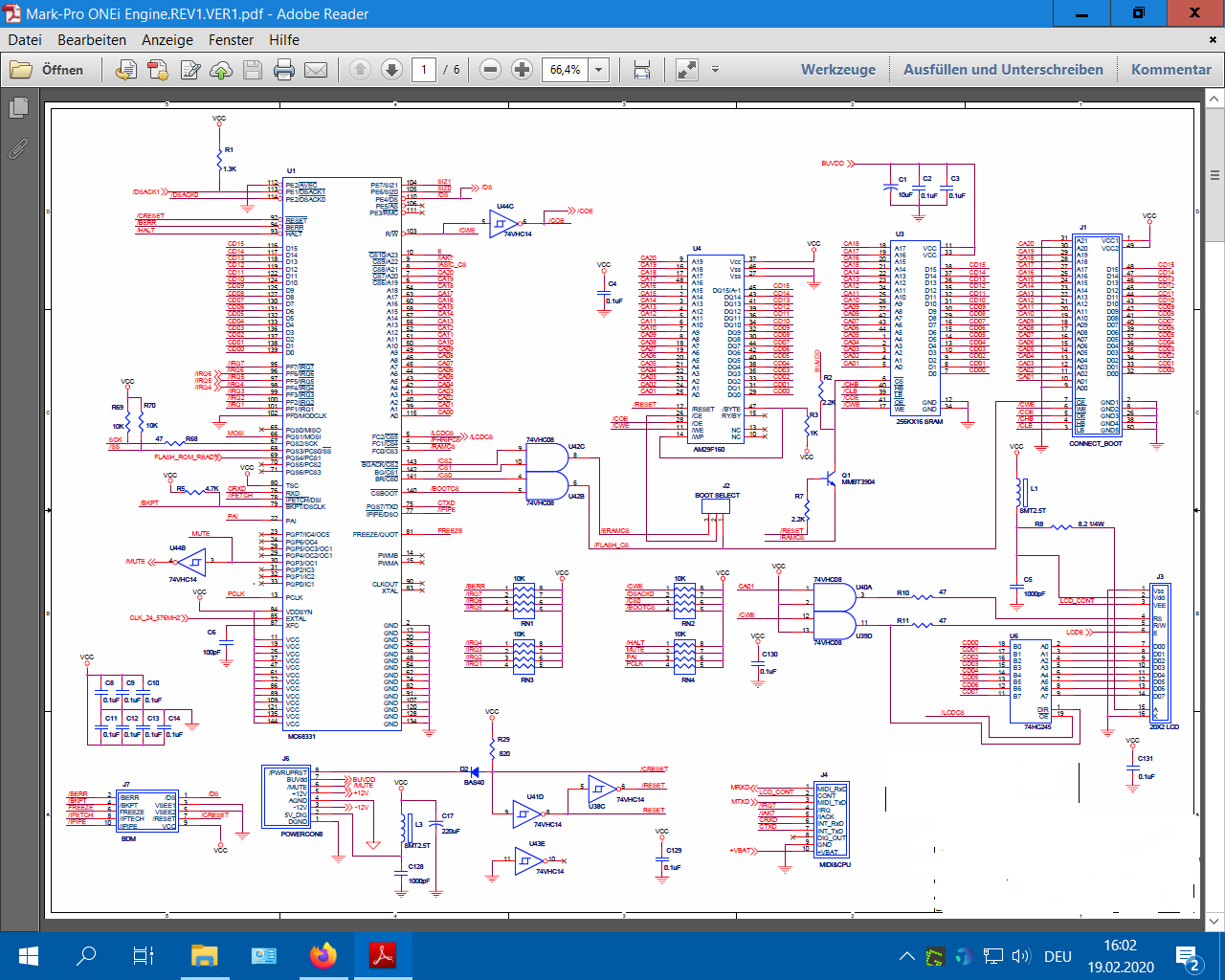Viewport: 1225px width, 980px height.
Task: Click the CONNECT_BOOT label
Action: (1096, 443)
